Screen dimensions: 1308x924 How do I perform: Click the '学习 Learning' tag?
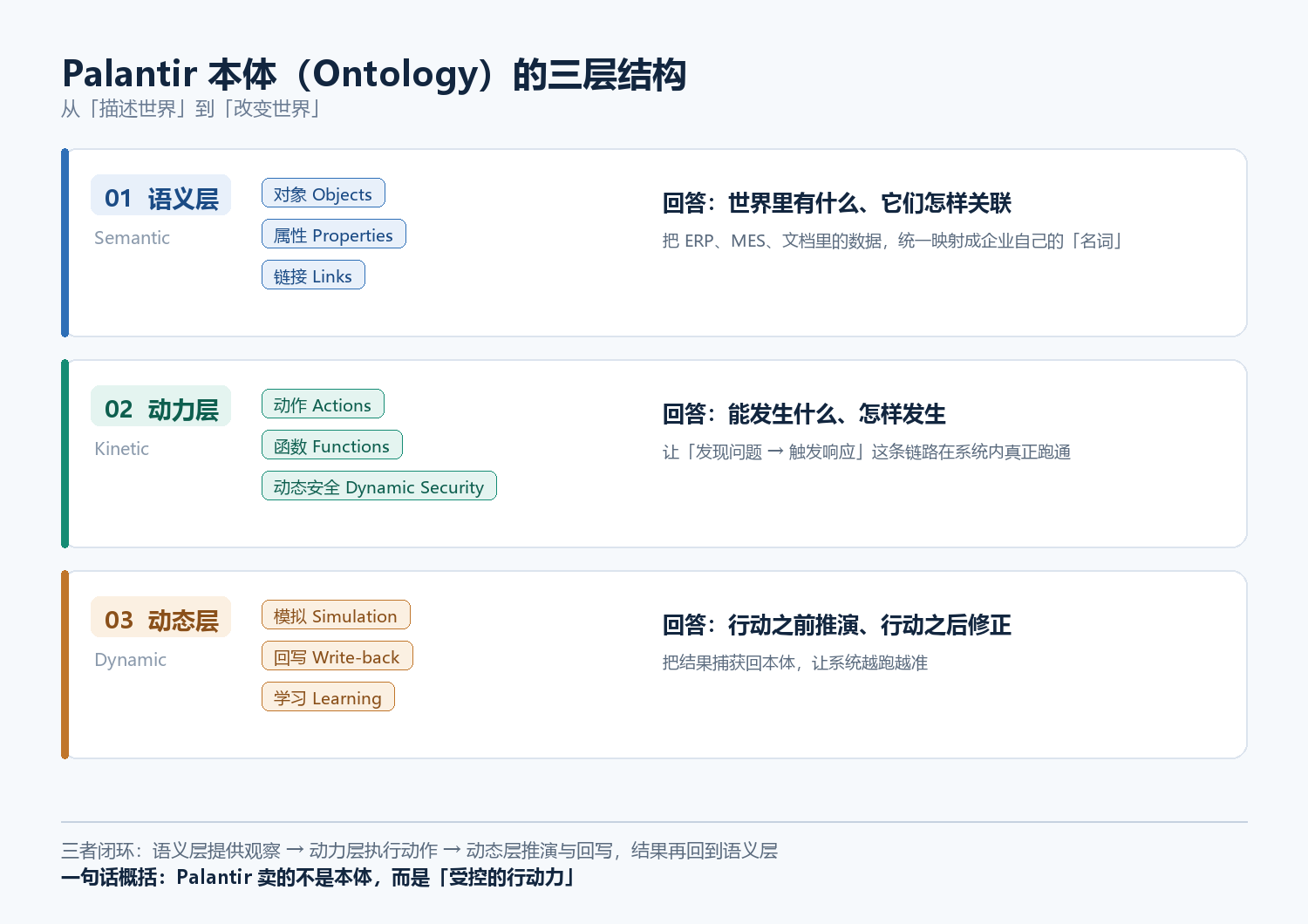tap(328, 697)
